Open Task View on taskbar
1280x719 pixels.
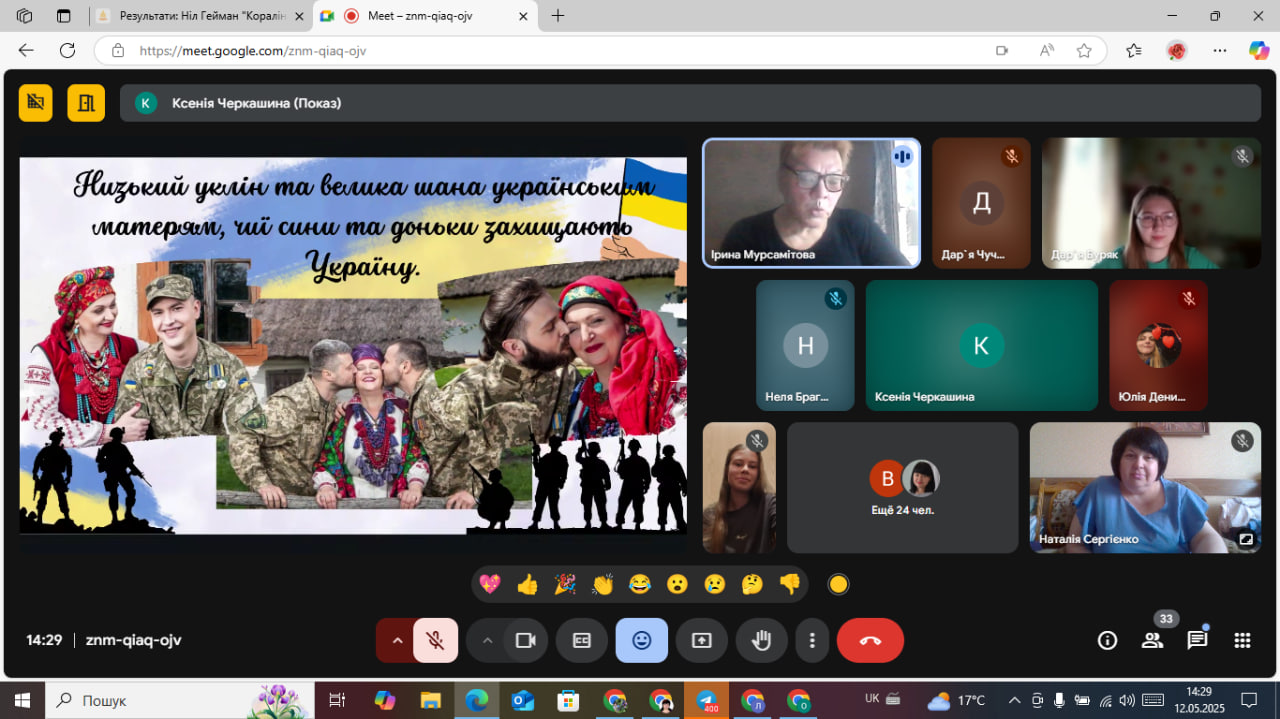point(337,700)
